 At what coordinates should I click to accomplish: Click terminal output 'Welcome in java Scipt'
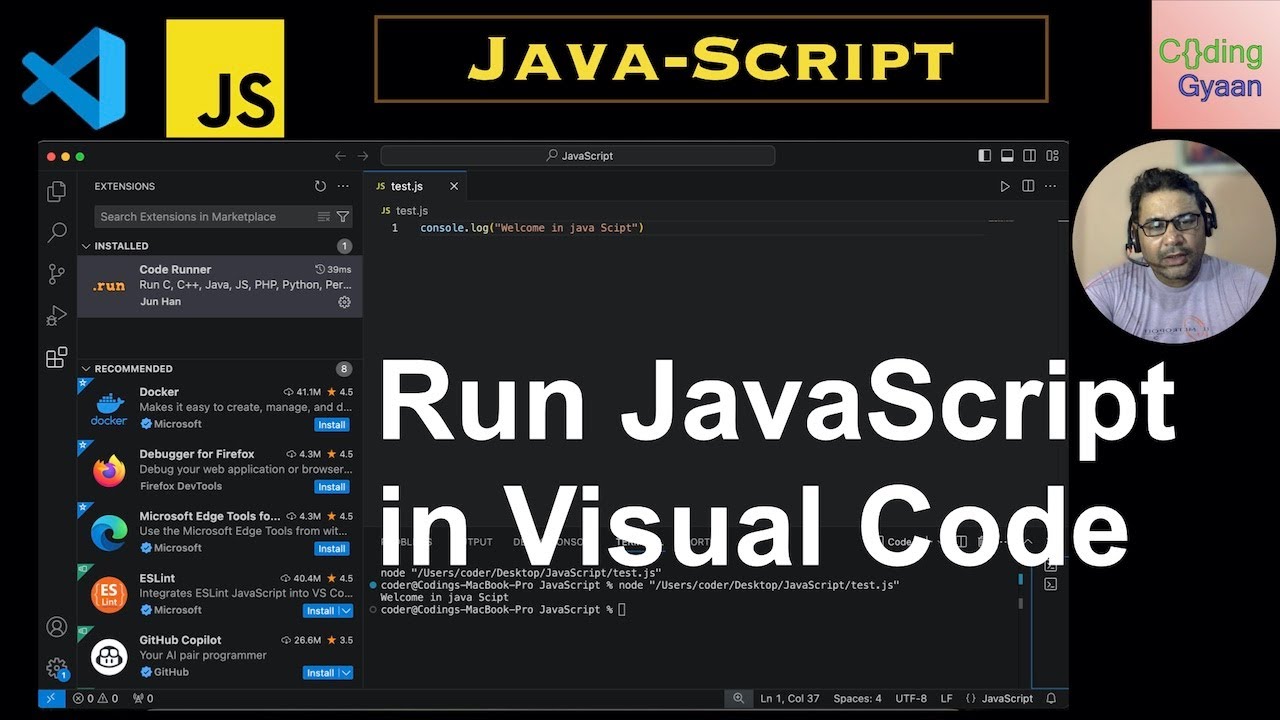point(444,597)
